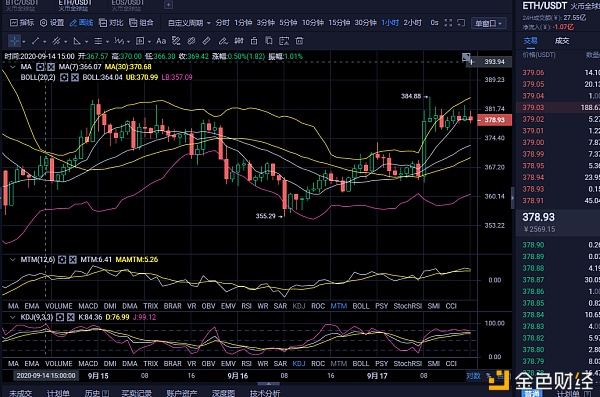Select the horizontal lines Fibonacci tool
Screen dimensions: 600x397
(98, 41)
